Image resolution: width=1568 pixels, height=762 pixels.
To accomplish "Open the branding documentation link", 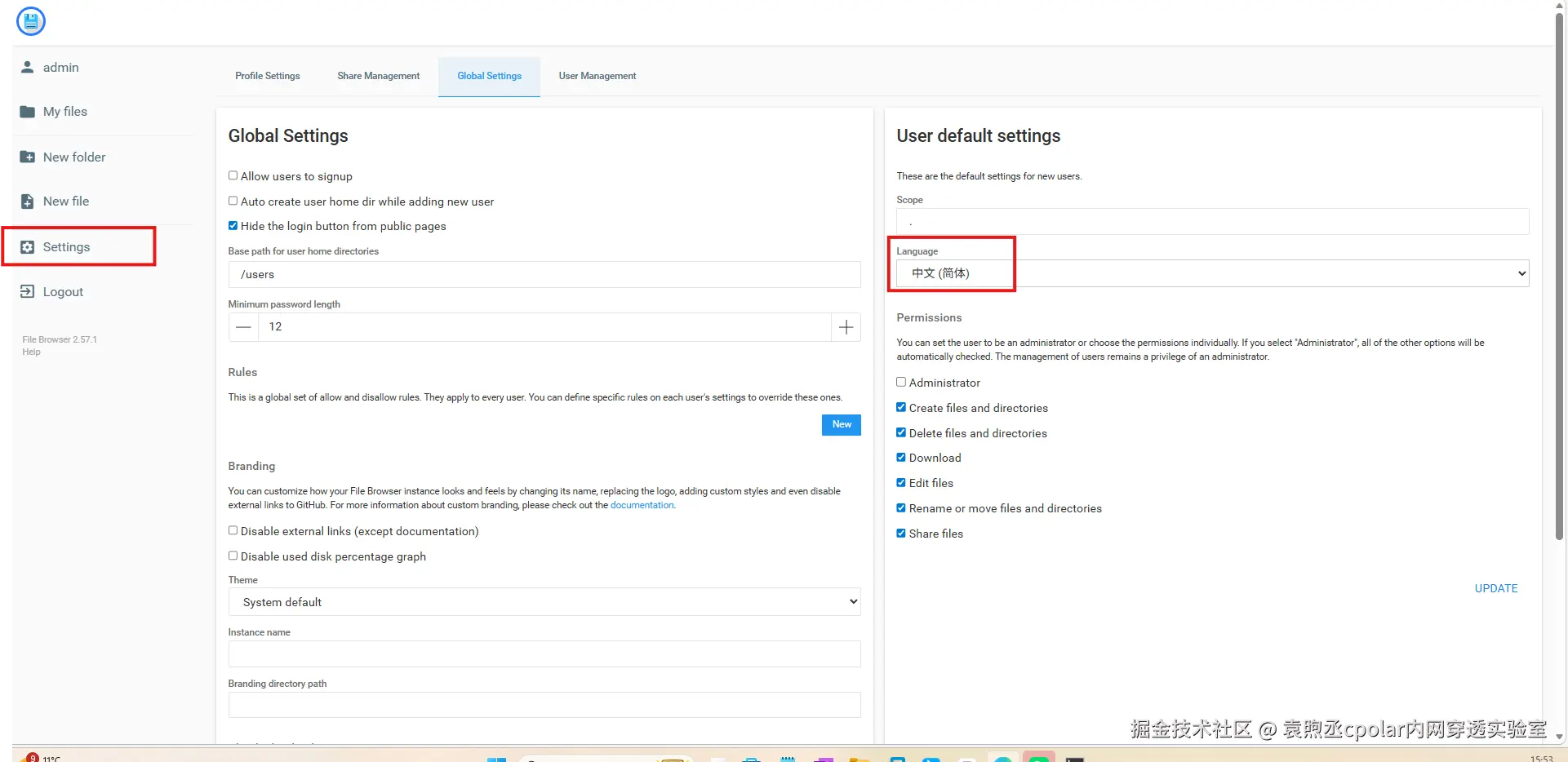I will pyautogui.click(x=642, y=505).
